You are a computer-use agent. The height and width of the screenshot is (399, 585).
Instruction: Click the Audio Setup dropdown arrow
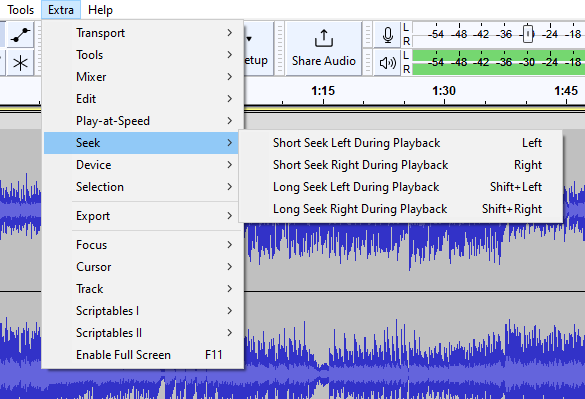click(249, 39)
